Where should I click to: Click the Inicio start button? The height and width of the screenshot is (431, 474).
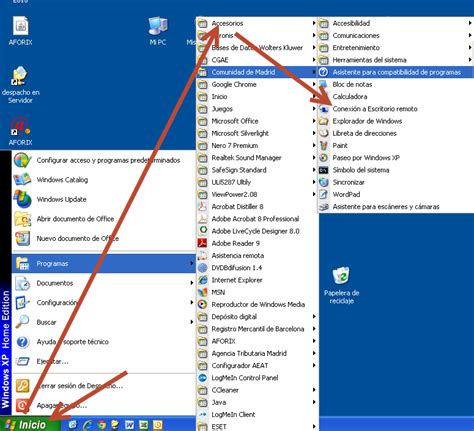tap(31, 425)
